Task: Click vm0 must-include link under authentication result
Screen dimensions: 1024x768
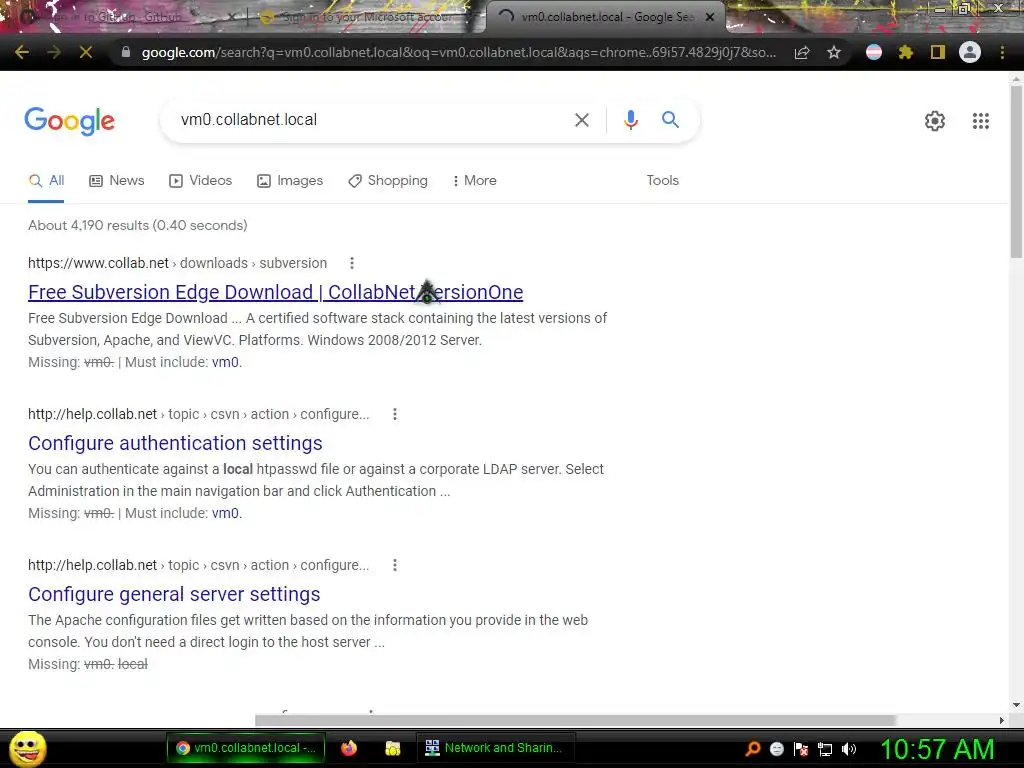Action: pyautogui.click(x=225, y=513)
